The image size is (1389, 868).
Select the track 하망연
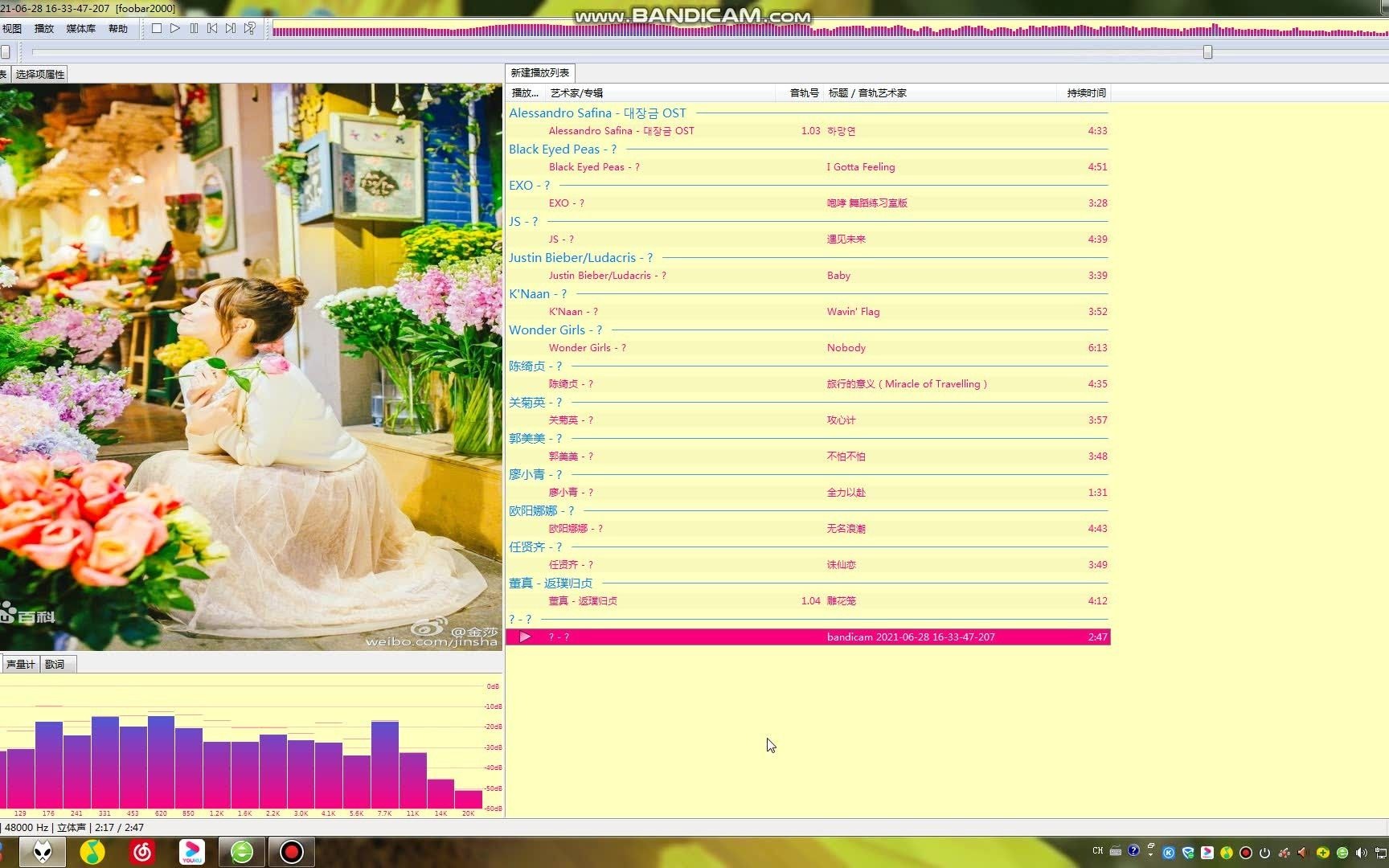pos(808,131)
